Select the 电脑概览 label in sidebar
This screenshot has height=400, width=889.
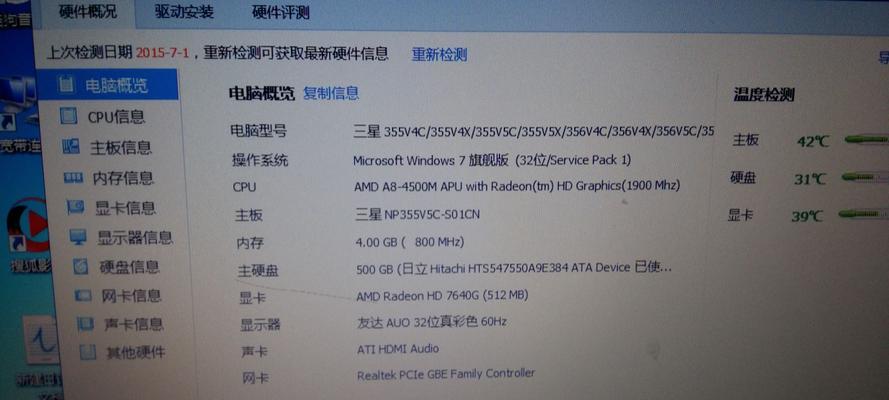coord(116,86)
